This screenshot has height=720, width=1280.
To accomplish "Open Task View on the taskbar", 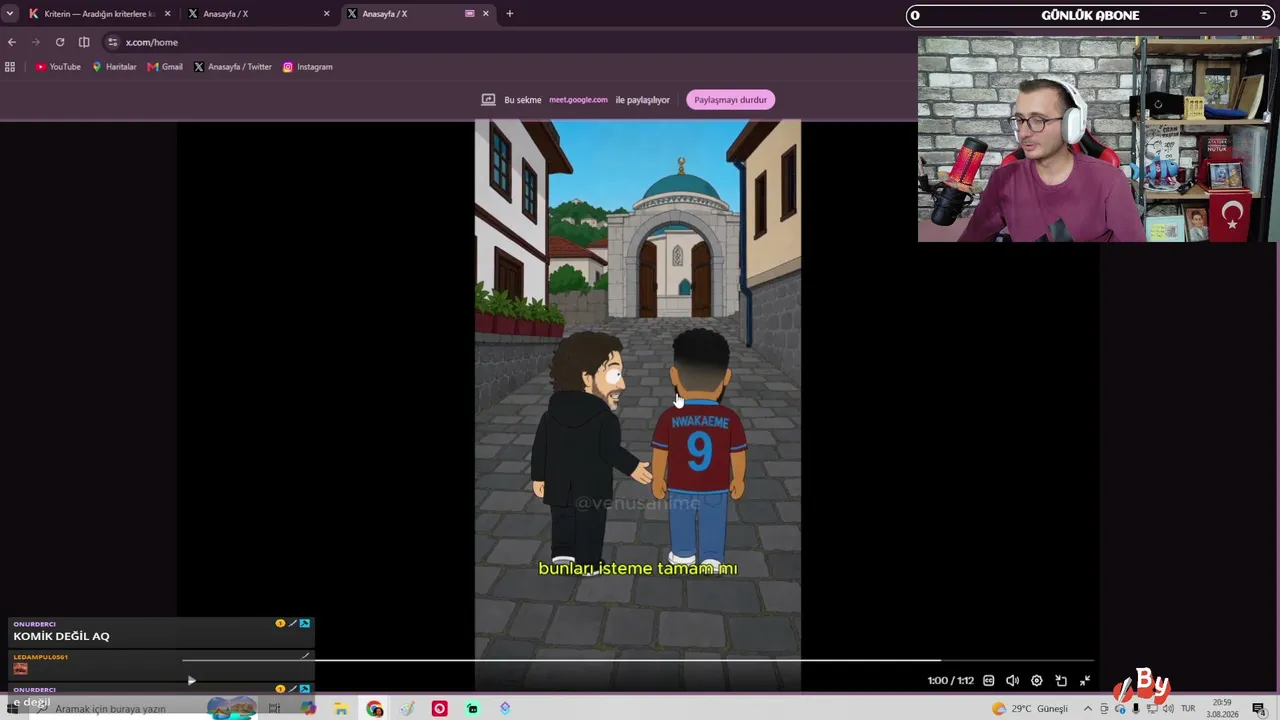I will coord(274,709).
